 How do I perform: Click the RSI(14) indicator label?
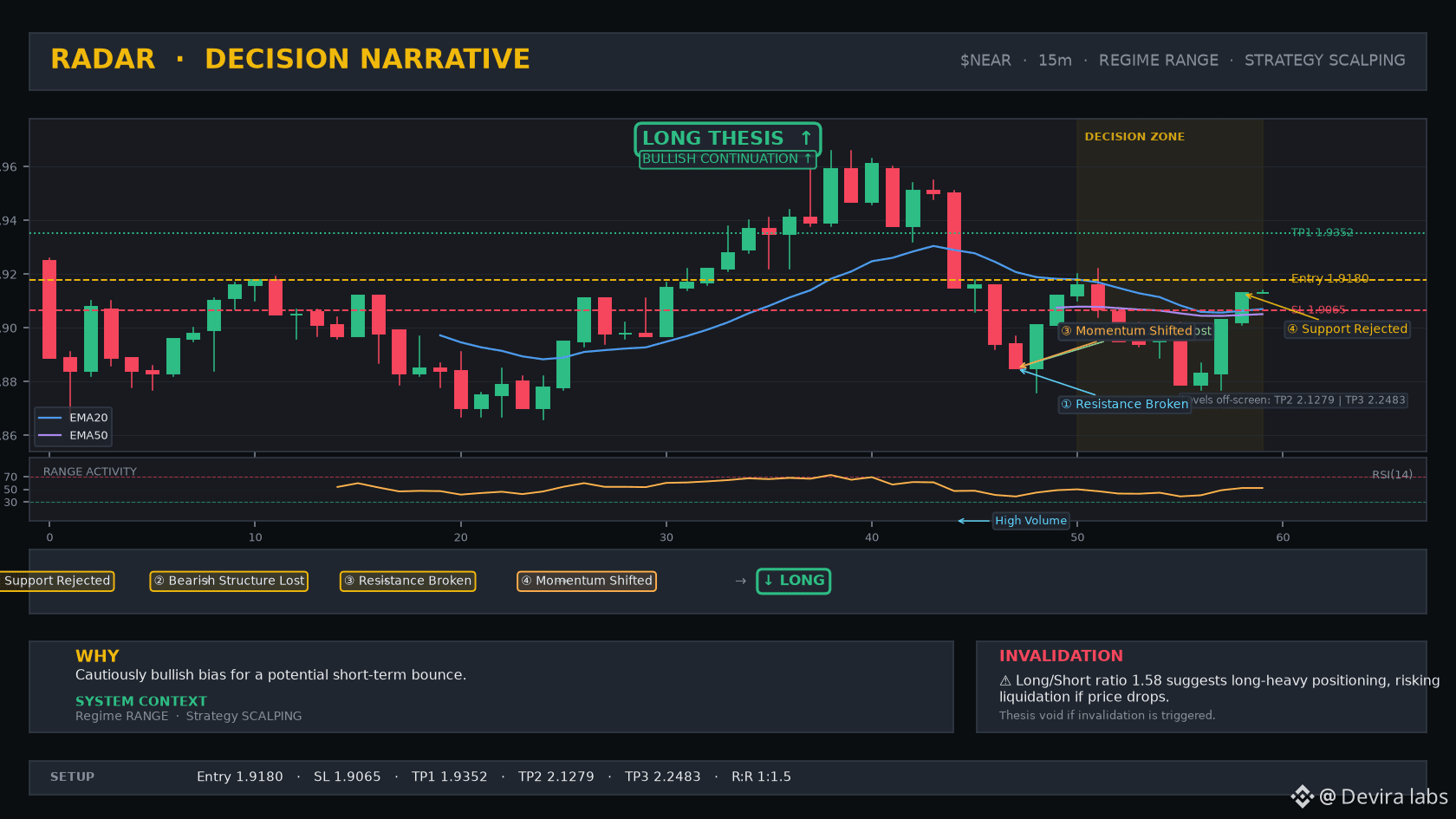pos(1392,474)
